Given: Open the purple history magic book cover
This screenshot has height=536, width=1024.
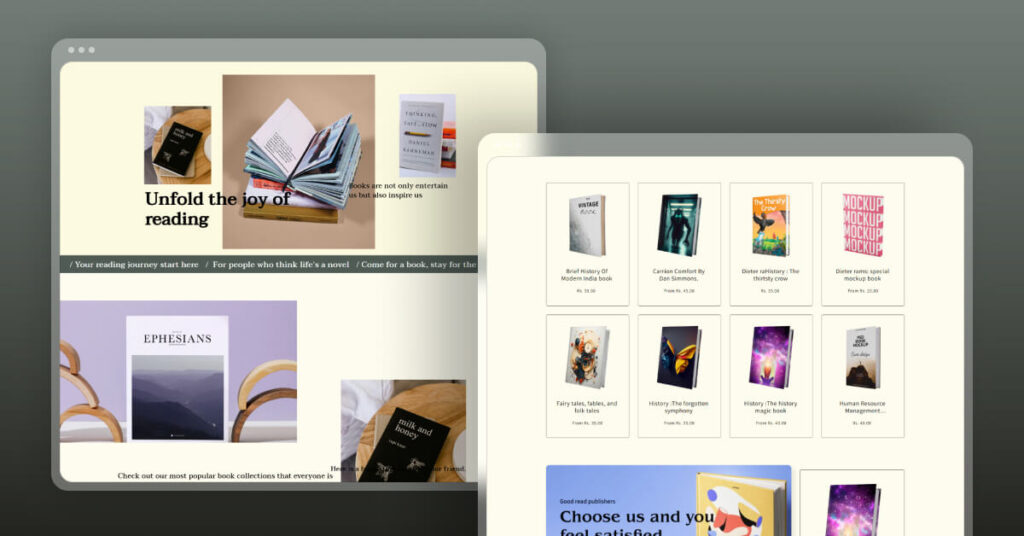Looking at the screenshot, I should [770, 357].
